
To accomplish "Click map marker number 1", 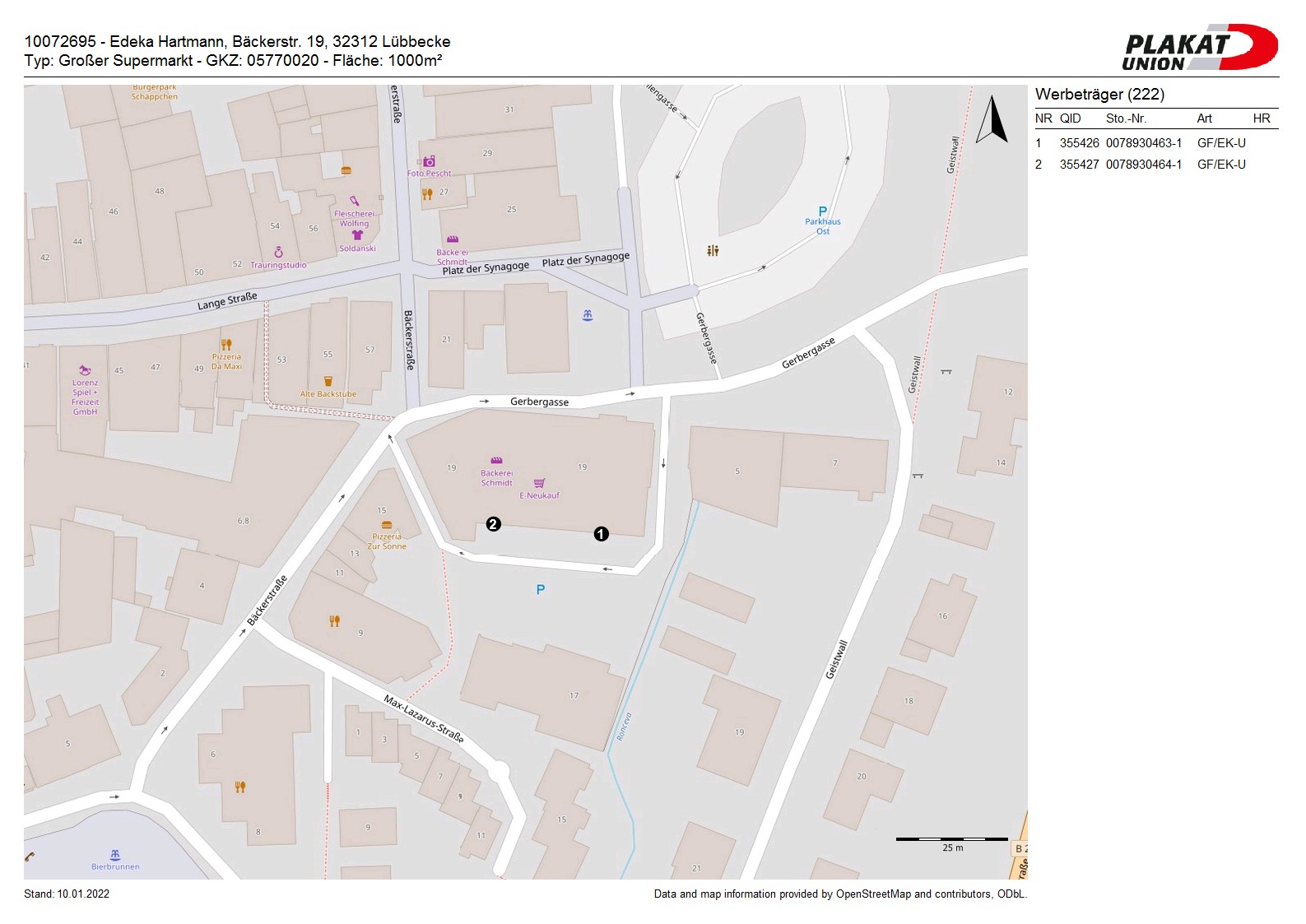I will [x=602, y=534].
